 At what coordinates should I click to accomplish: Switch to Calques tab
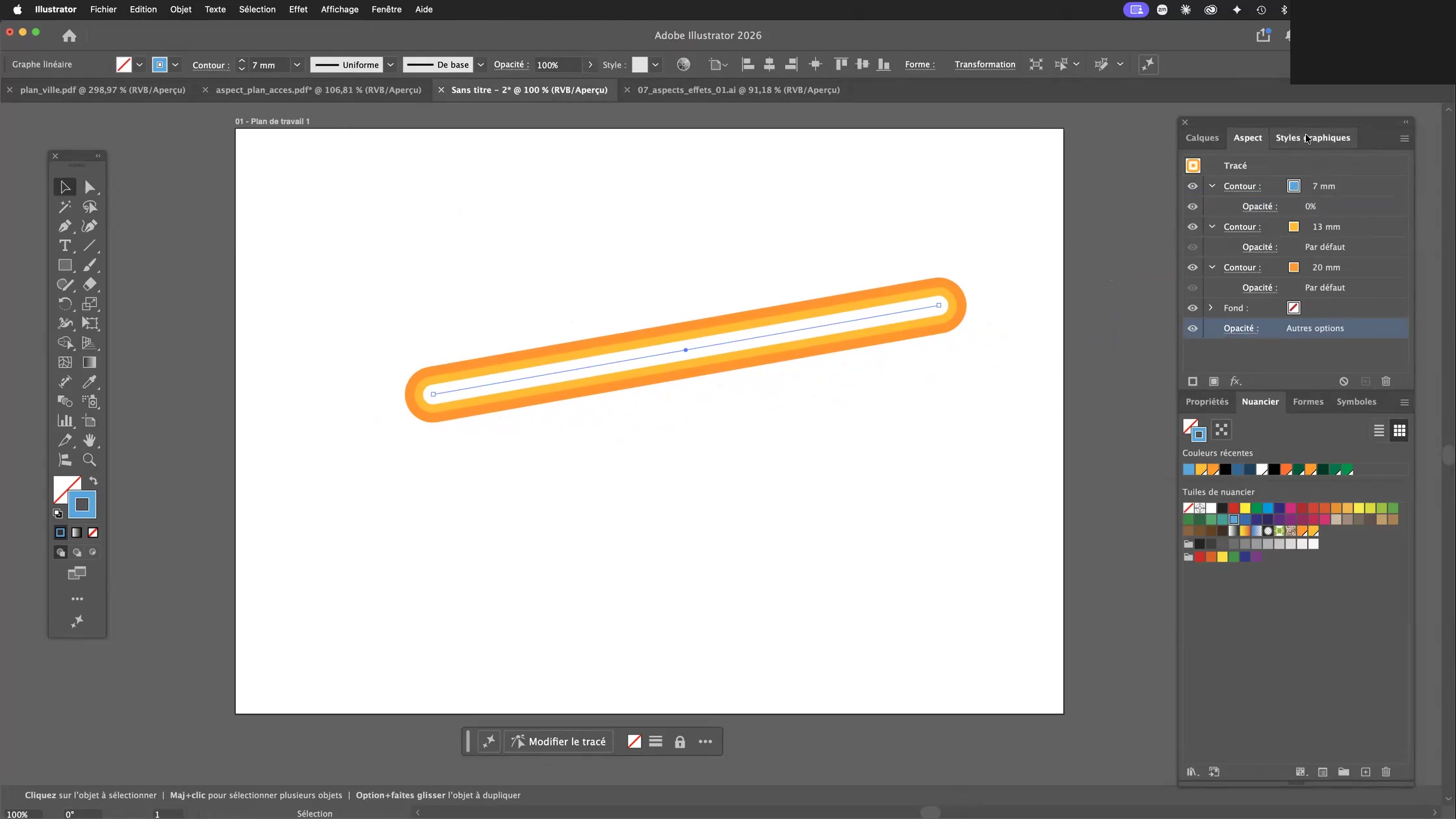1202,138
